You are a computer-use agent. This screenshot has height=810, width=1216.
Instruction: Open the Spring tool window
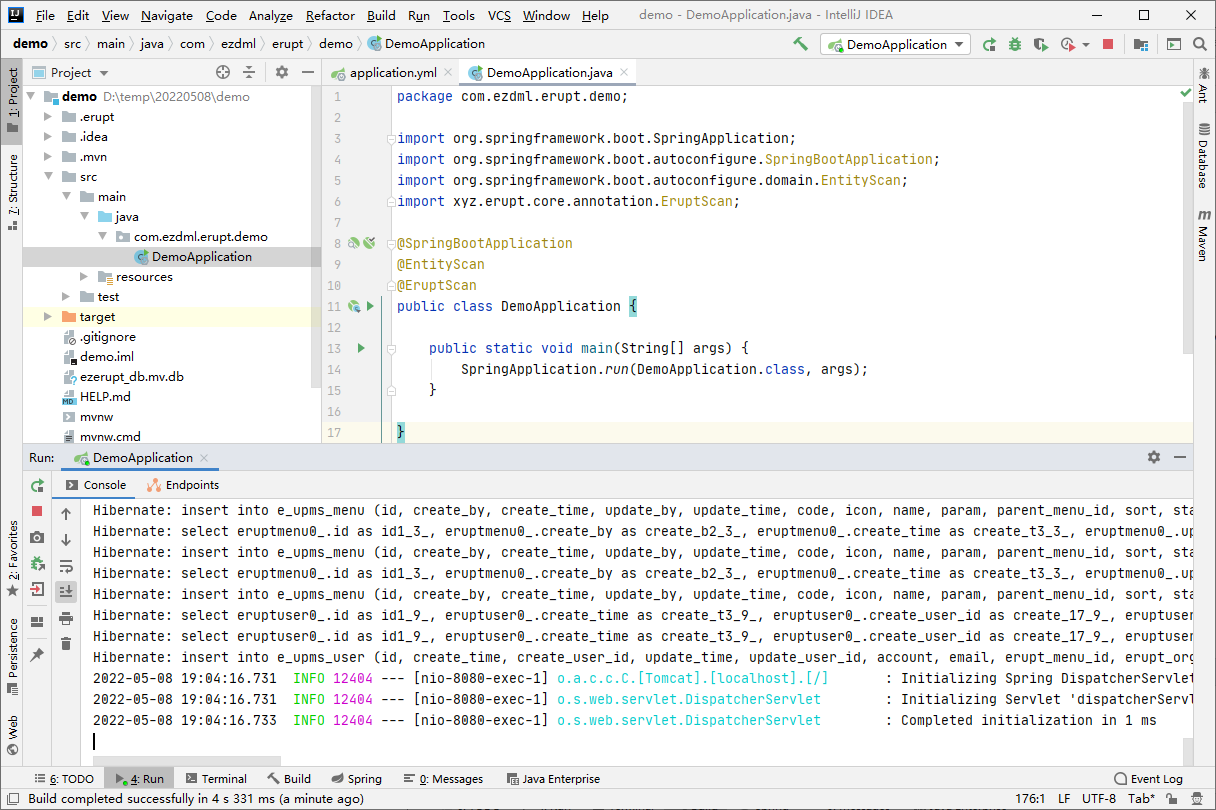coord(355,778)
